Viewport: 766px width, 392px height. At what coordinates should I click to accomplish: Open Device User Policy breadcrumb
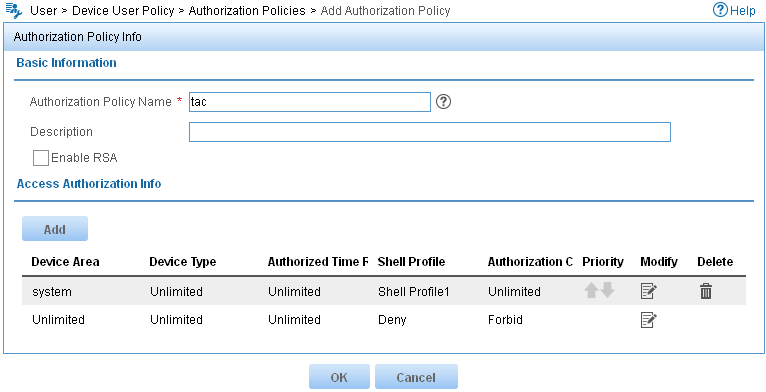[x=123, y=11]
